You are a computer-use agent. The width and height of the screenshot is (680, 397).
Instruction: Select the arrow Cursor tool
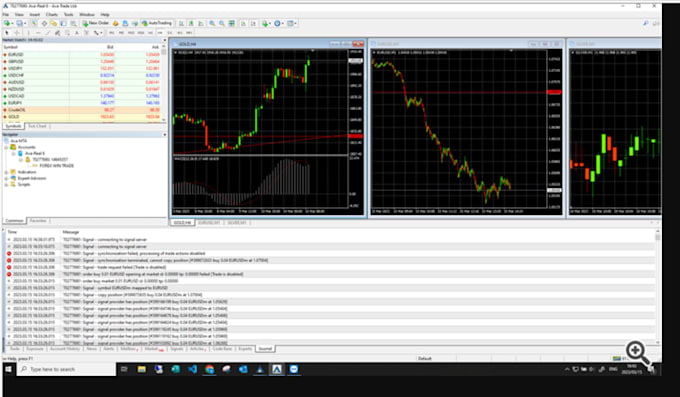pos(7,33)
